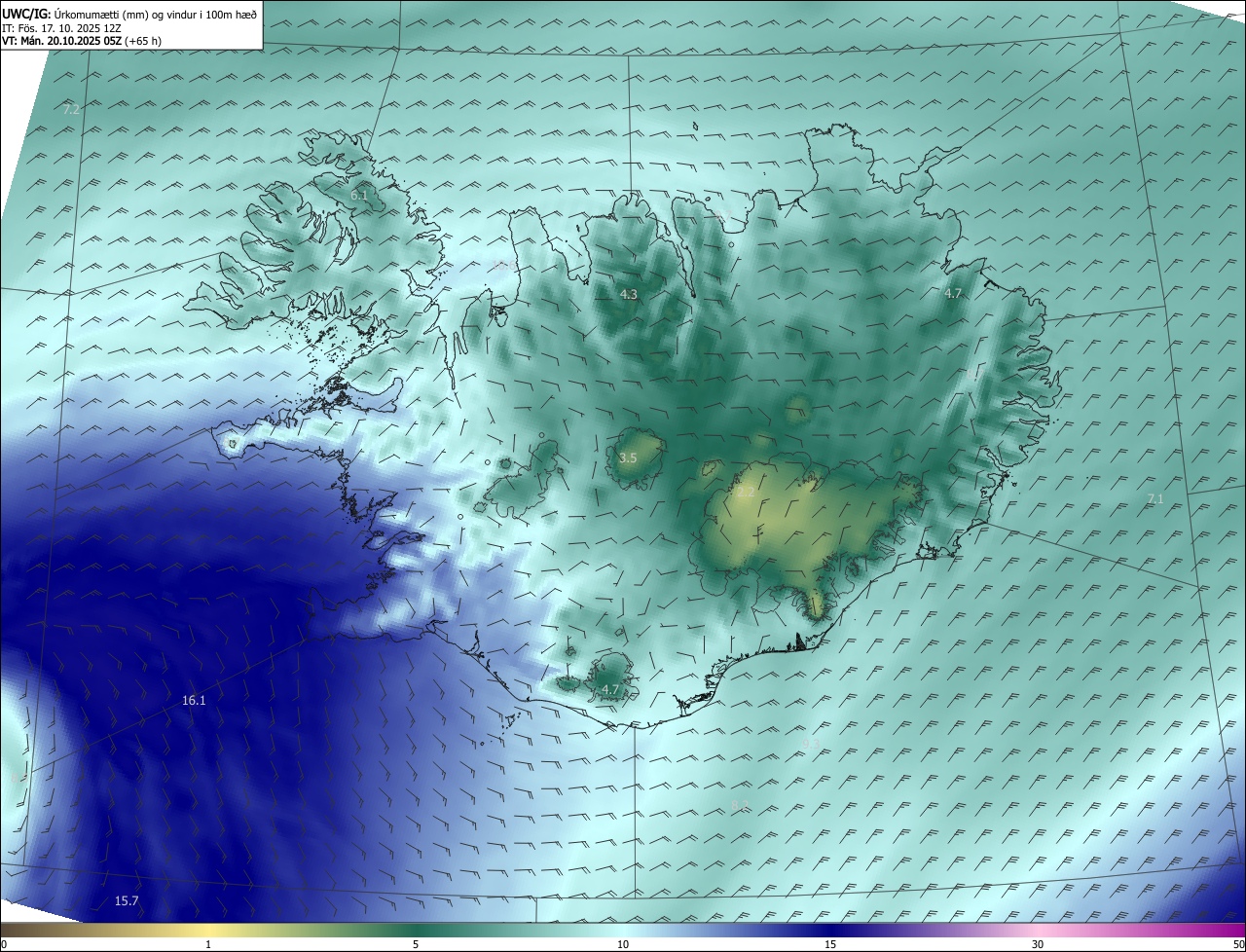Click the 16.1 value southwest of Iceland
This screenshot has width=1246, height=952.
(194, 700)
